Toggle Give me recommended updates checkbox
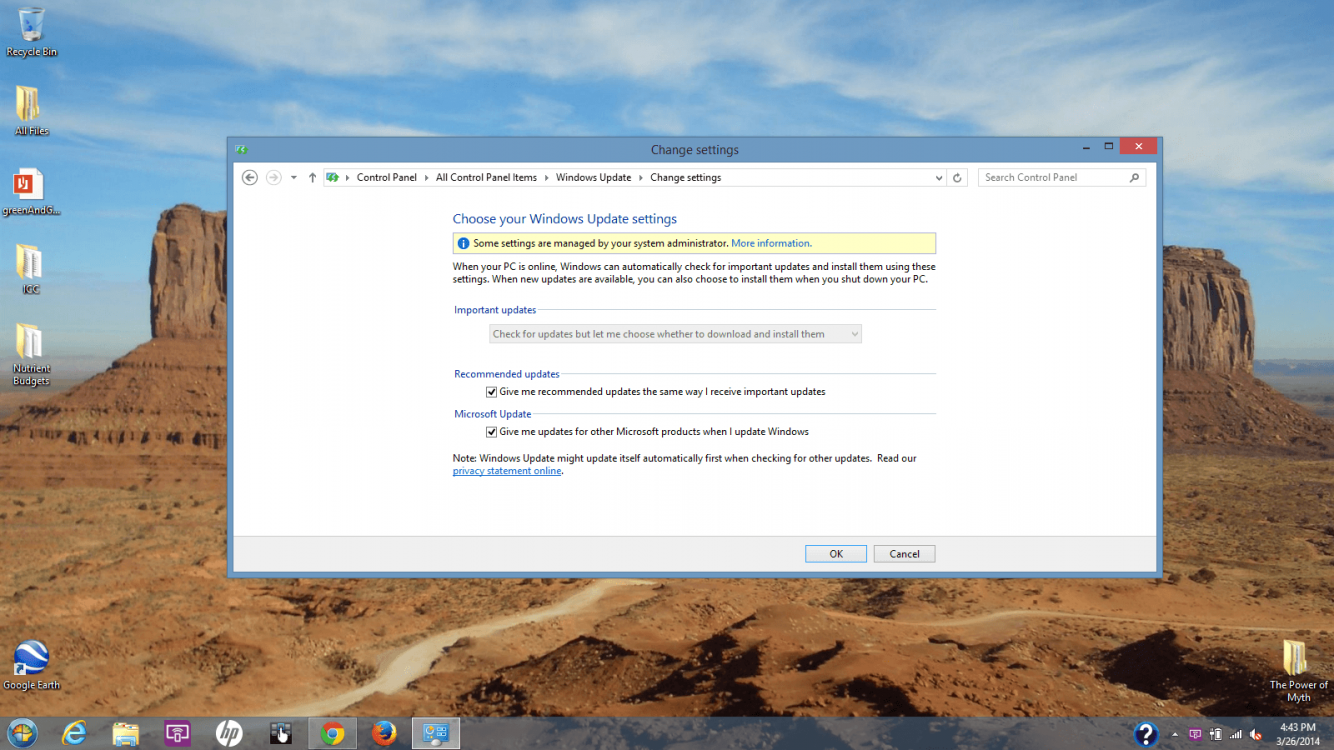 491,392
